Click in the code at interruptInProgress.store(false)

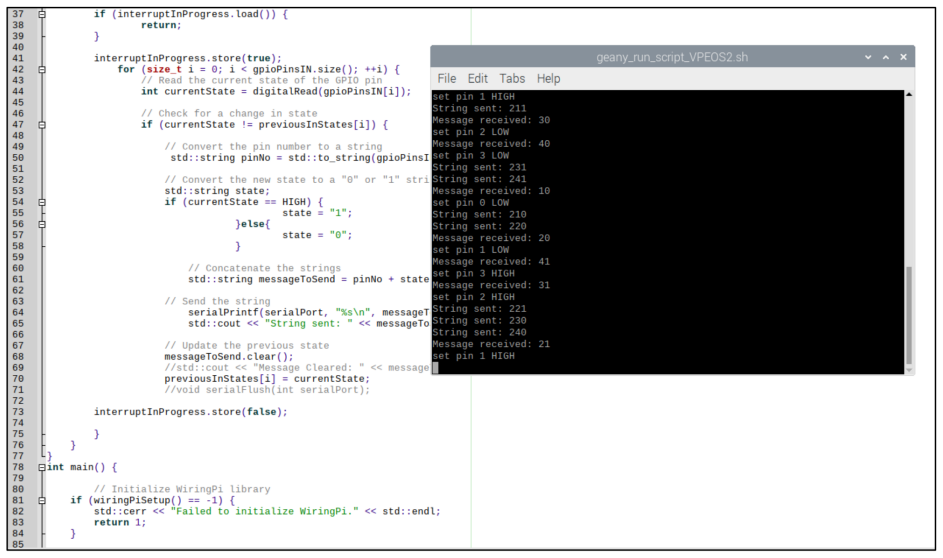tap(191, 412)
